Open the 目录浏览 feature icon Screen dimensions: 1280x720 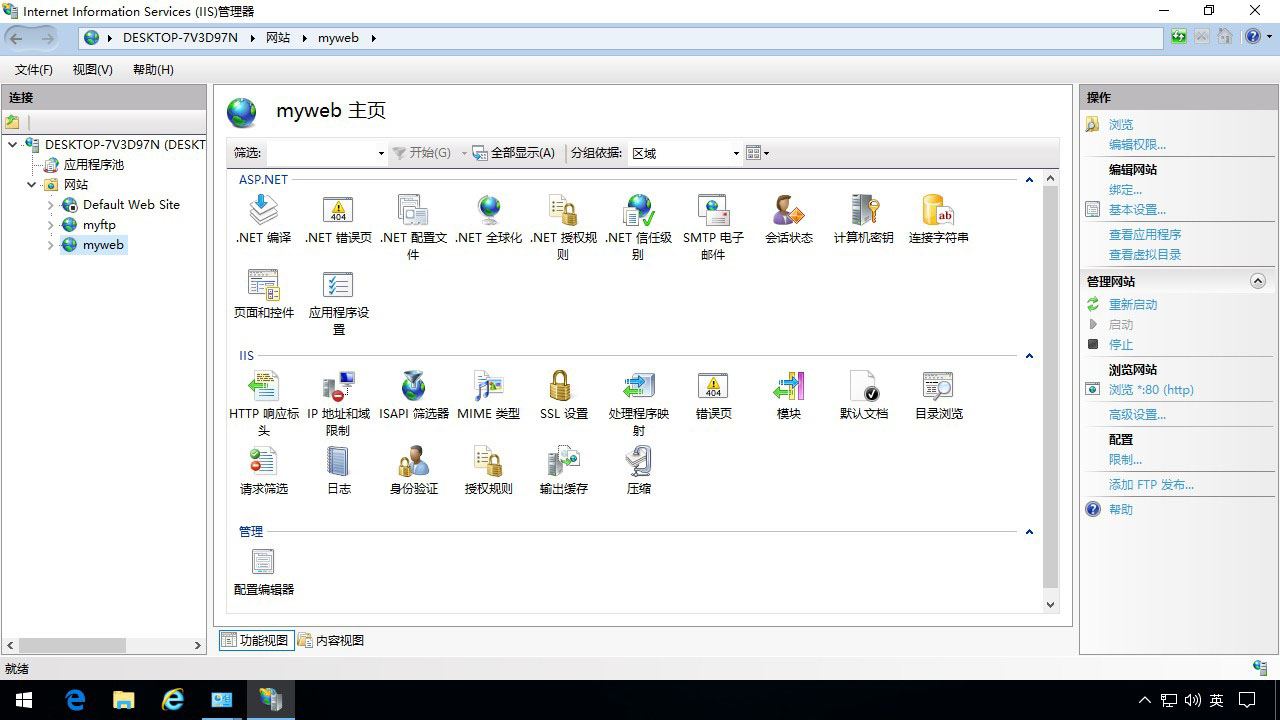[938, 386]
